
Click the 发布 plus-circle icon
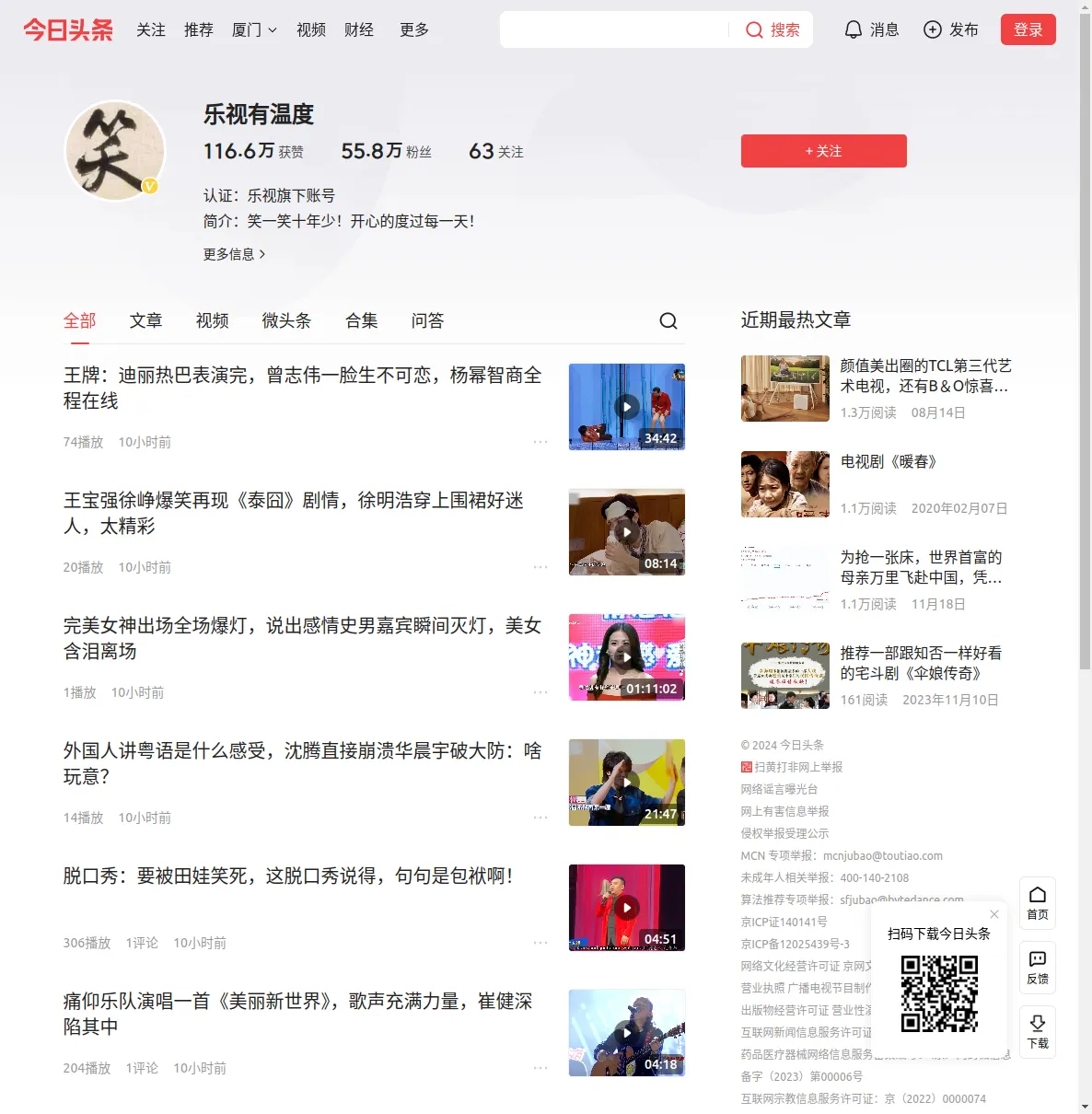tap(933, 29)
